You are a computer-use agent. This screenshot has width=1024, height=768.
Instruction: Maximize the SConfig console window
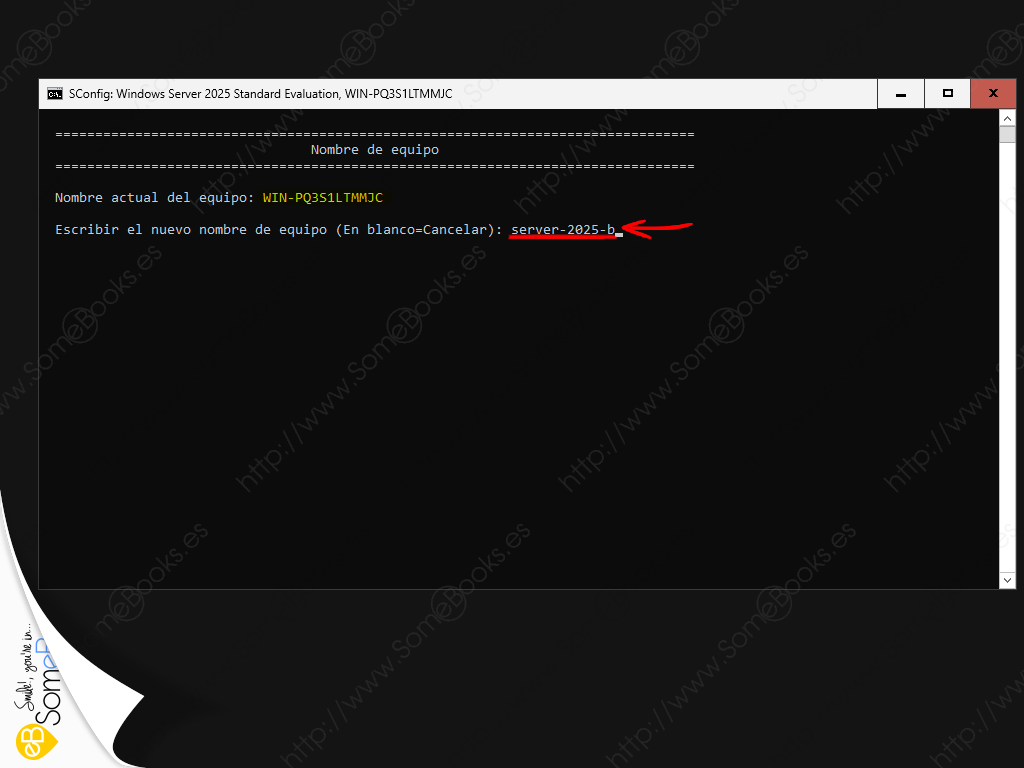[947, 94]
